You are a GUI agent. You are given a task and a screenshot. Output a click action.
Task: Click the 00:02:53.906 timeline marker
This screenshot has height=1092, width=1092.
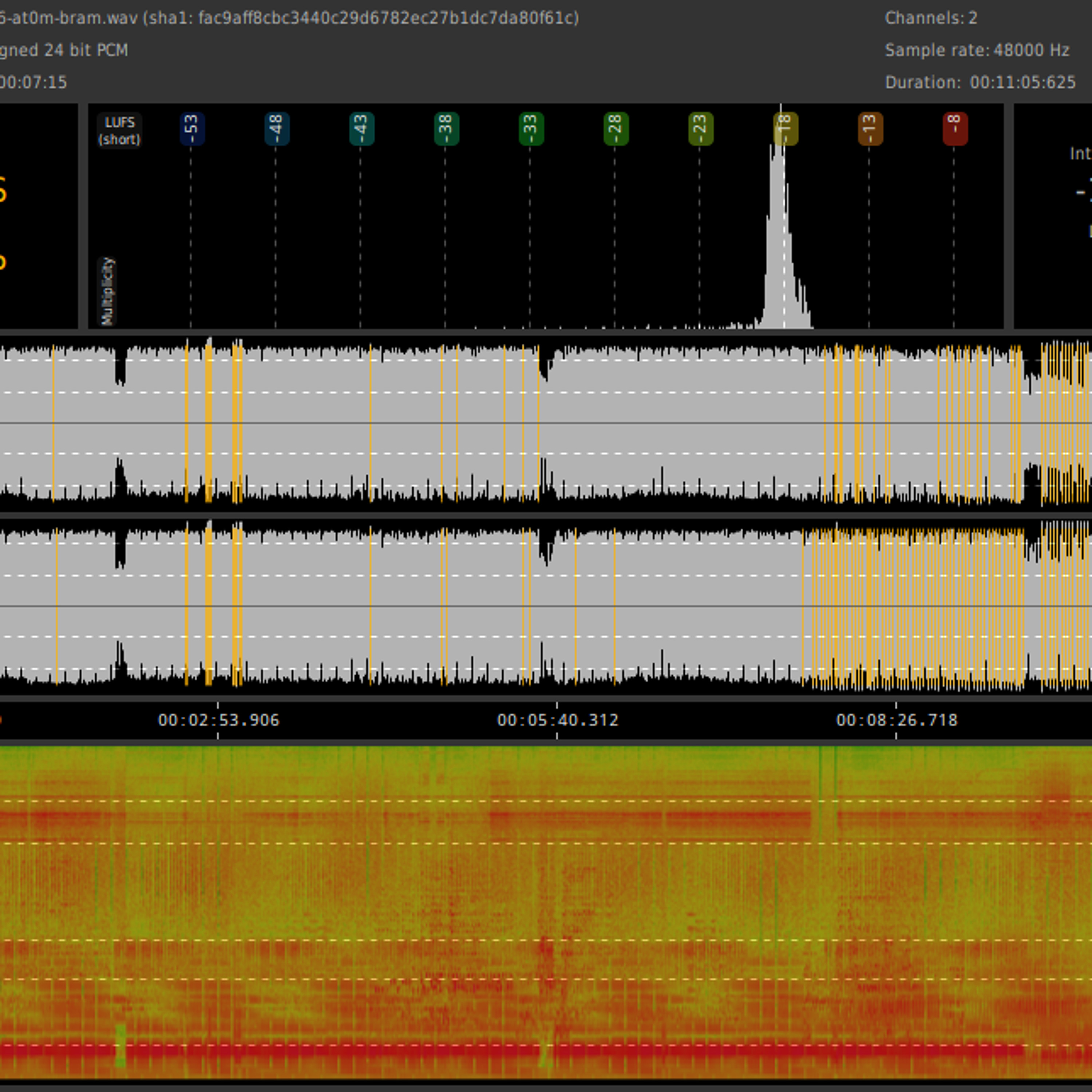pyautogui.click(x=218, y=720)
